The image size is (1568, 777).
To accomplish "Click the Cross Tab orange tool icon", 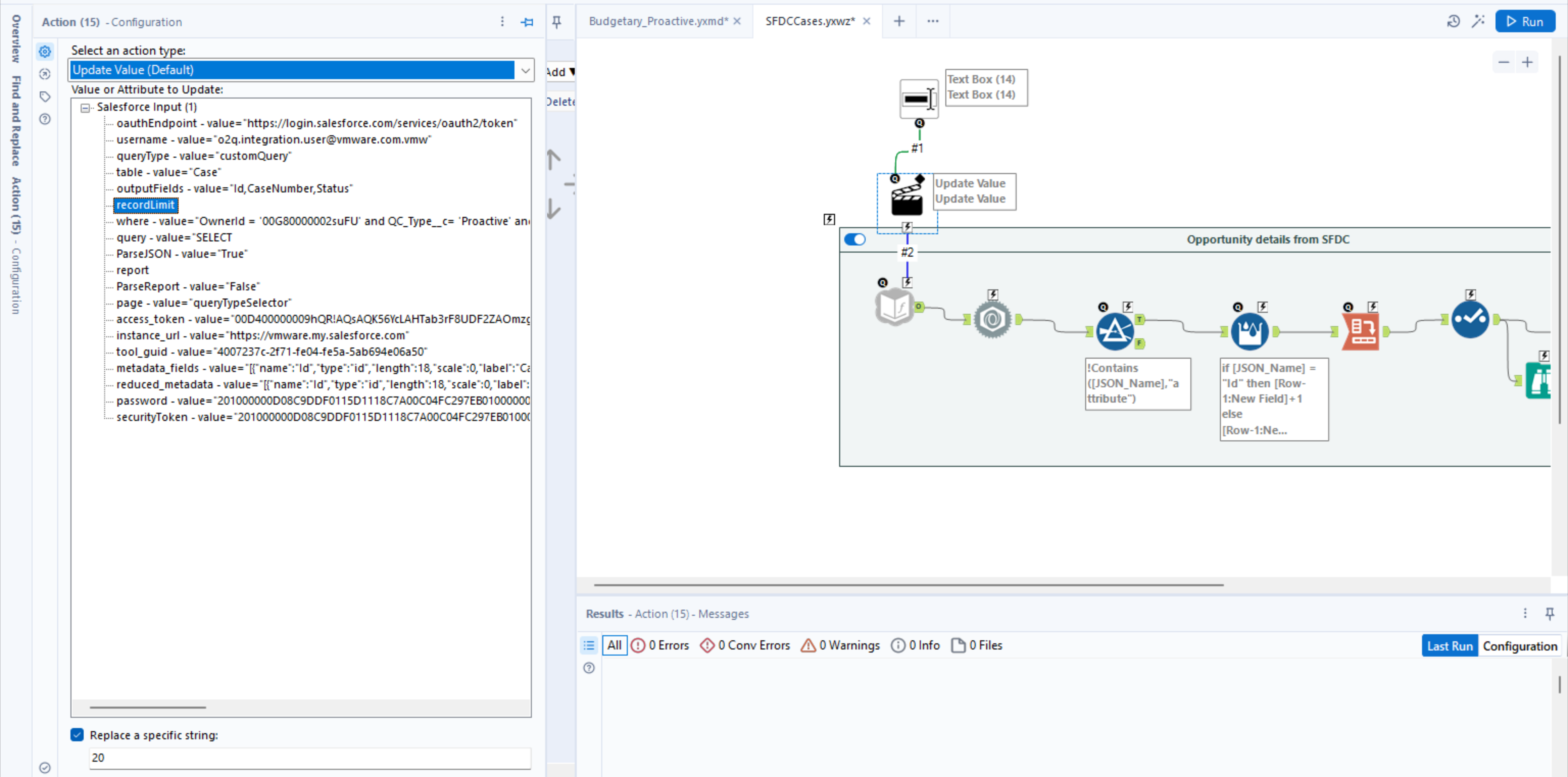I will click(x=1361, y=332).
